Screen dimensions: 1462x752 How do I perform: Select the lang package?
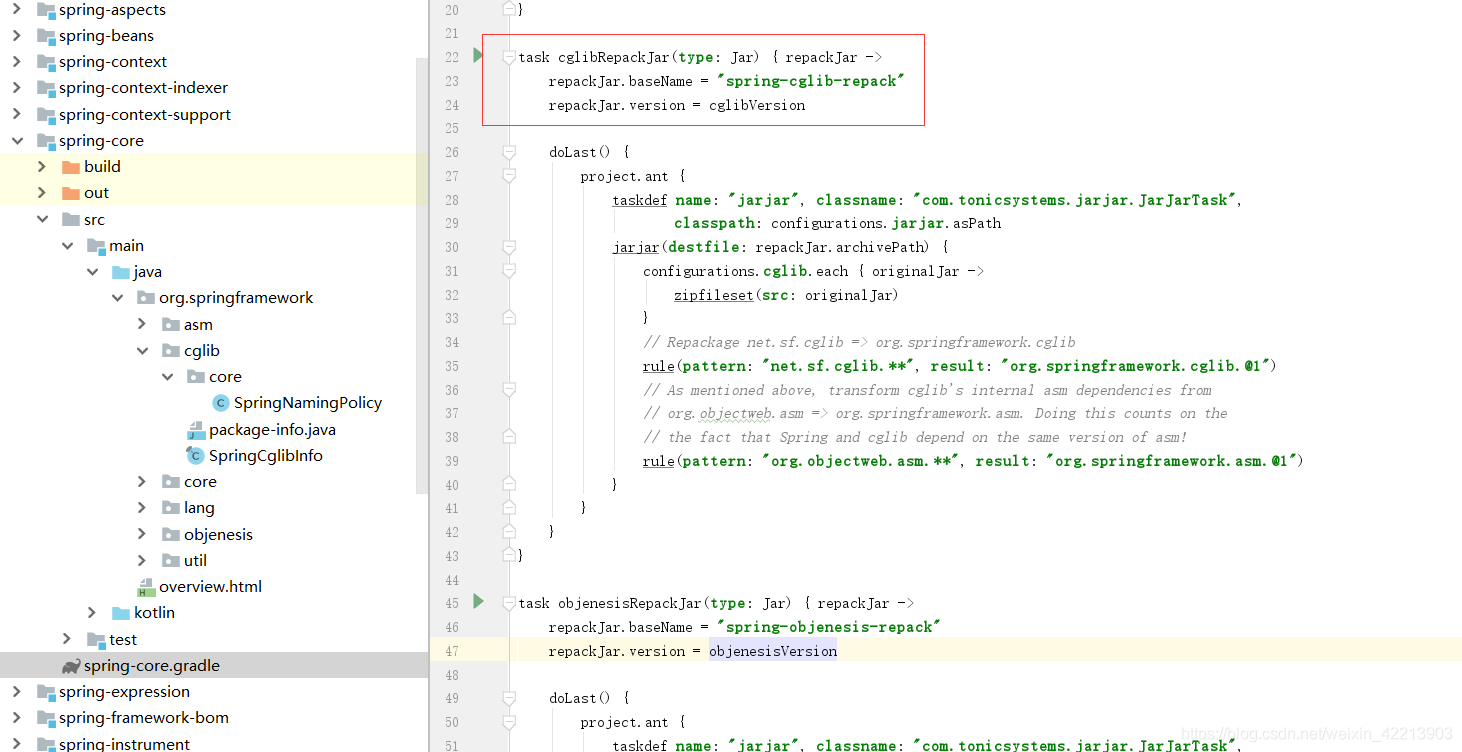(x=199, y=508)
